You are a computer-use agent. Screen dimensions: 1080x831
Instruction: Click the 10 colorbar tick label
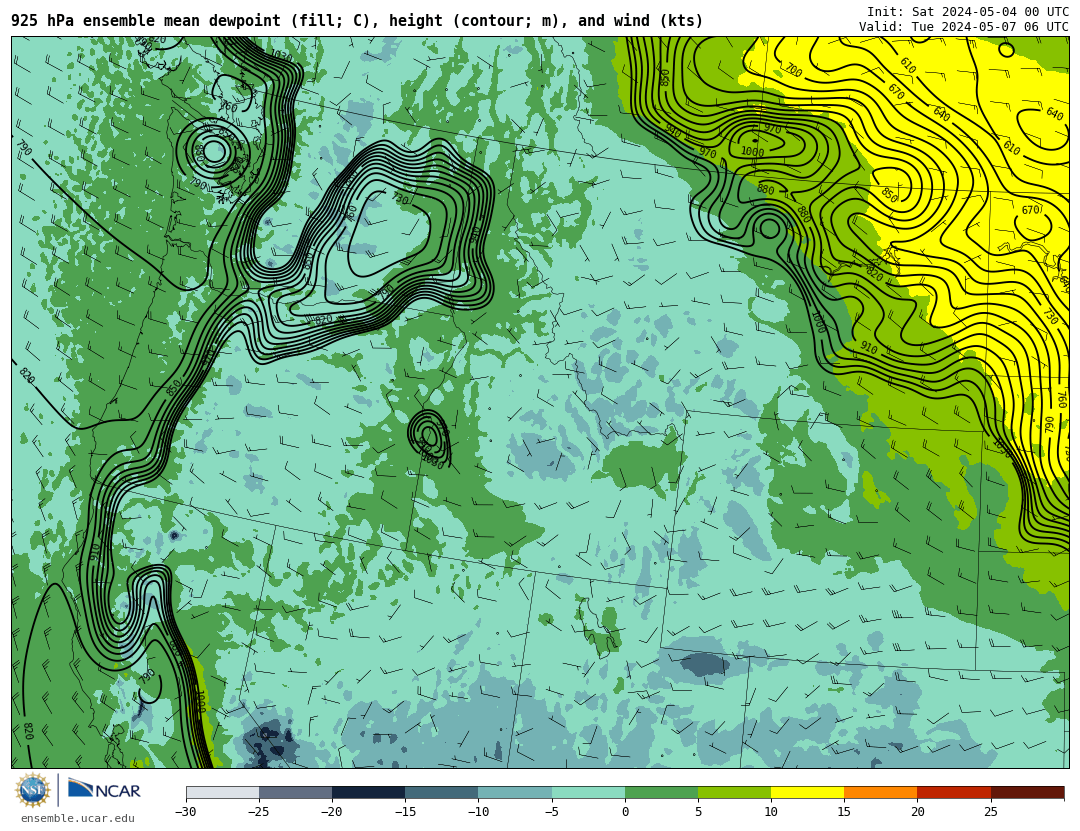click(771, 812)
